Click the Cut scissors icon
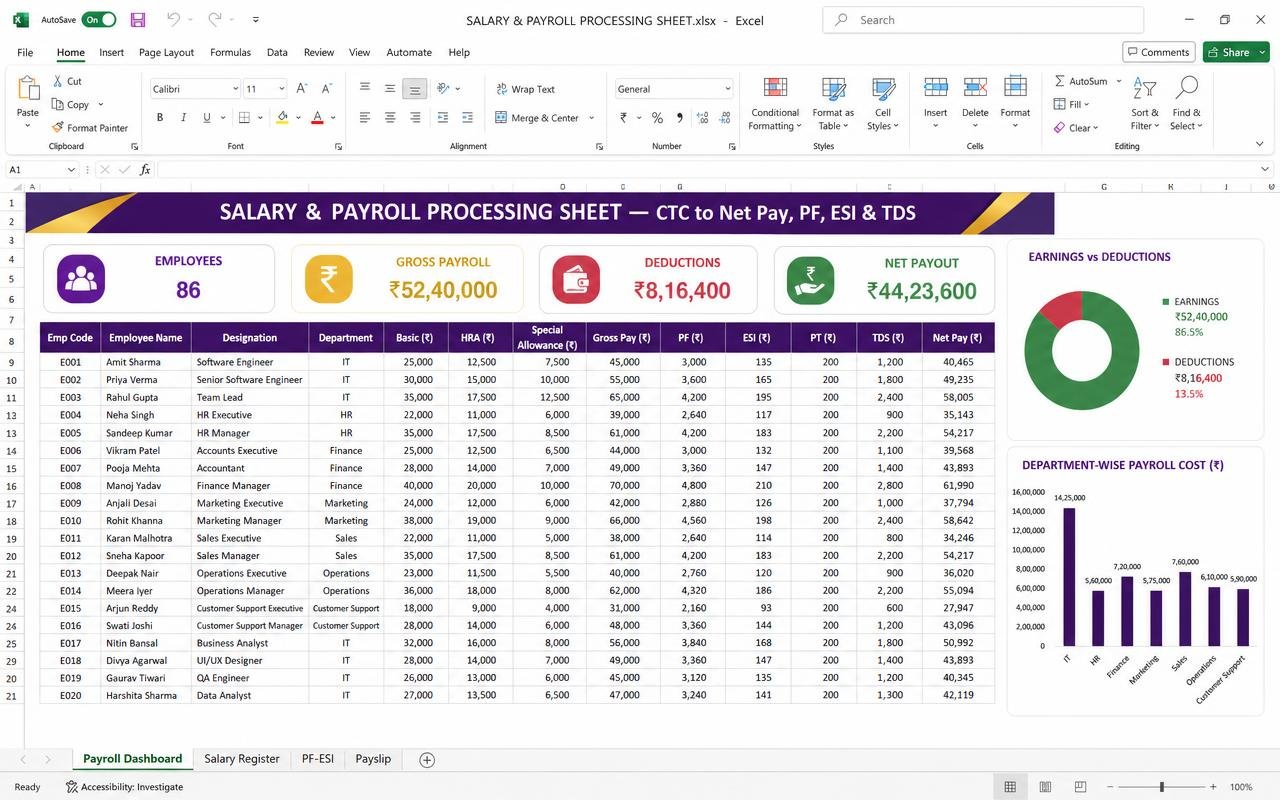Image resolution: width=1280 pixels, height=800 pixels. 58,81
